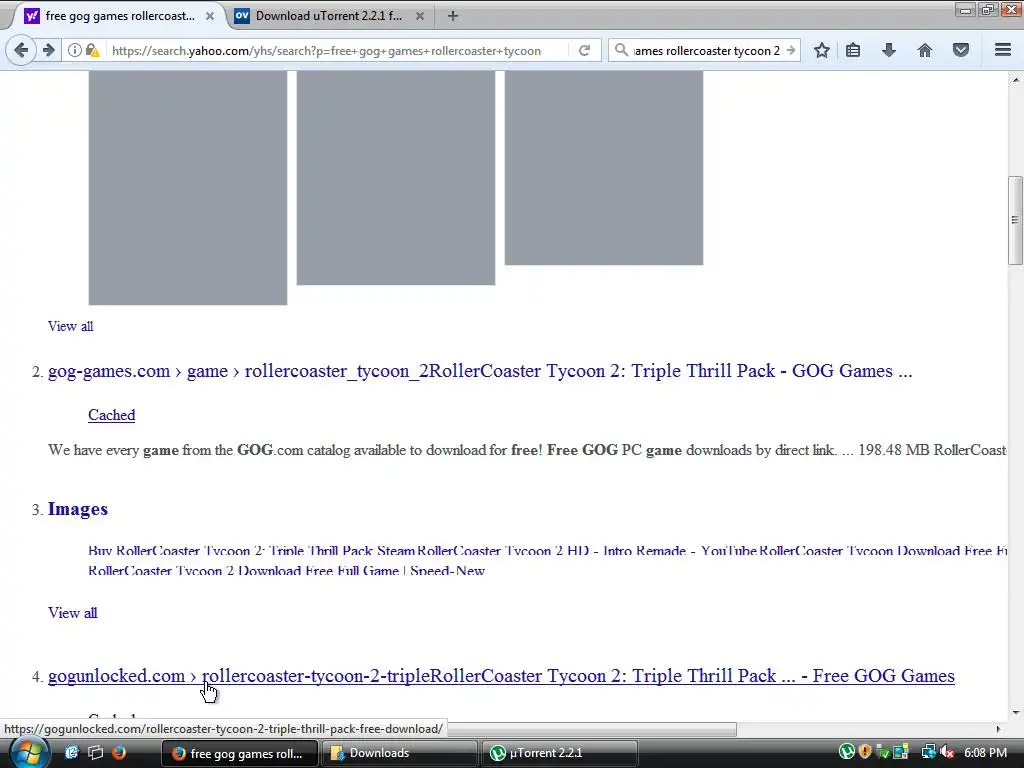Click the search box with rollercoaster tycoon 2
Image resolution: width=1024 pixels, height=768 pixels.
click(x=707, y=50)
